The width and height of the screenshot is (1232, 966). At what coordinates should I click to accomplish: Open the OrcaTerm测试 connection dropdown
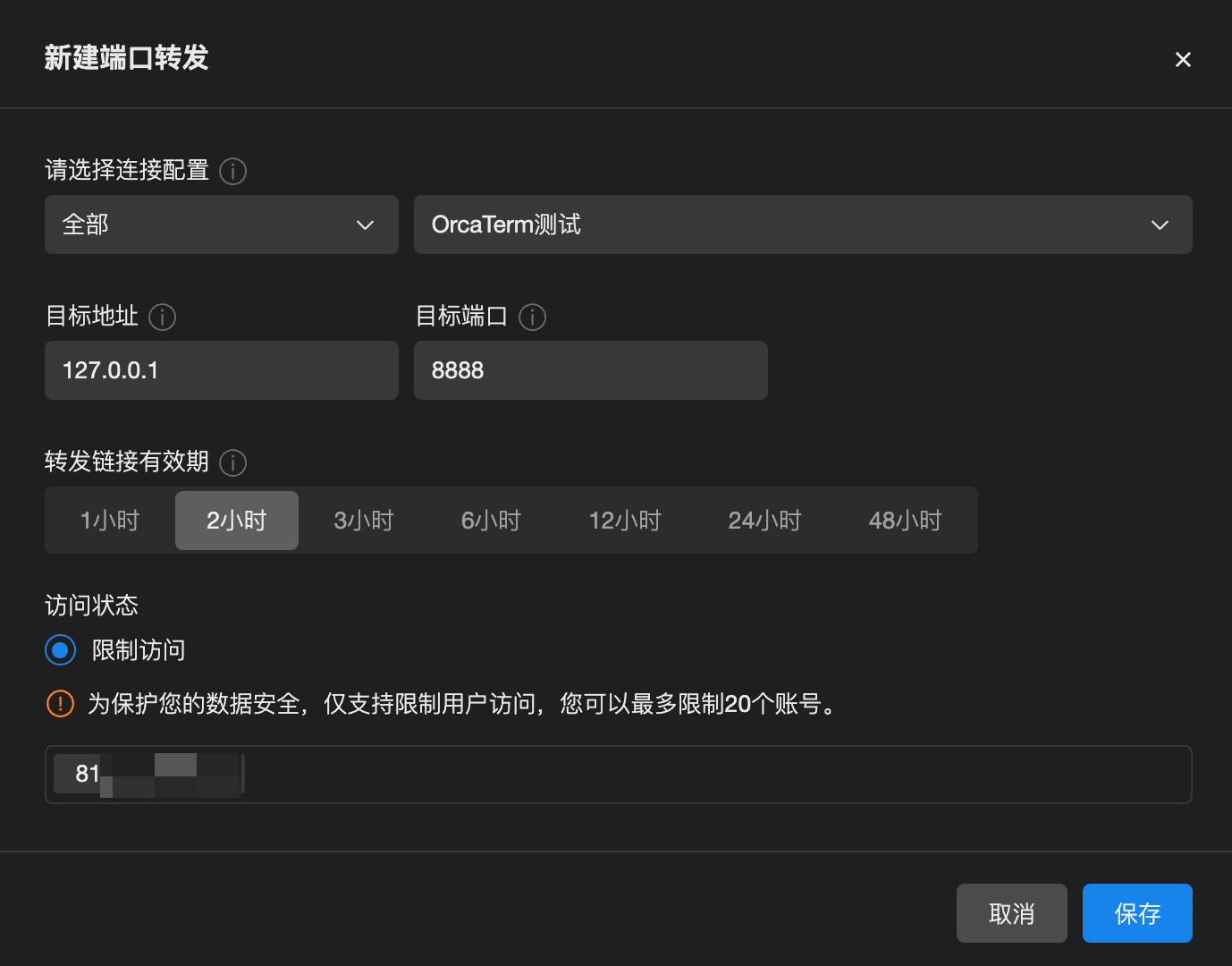click(x=803, y=225)
